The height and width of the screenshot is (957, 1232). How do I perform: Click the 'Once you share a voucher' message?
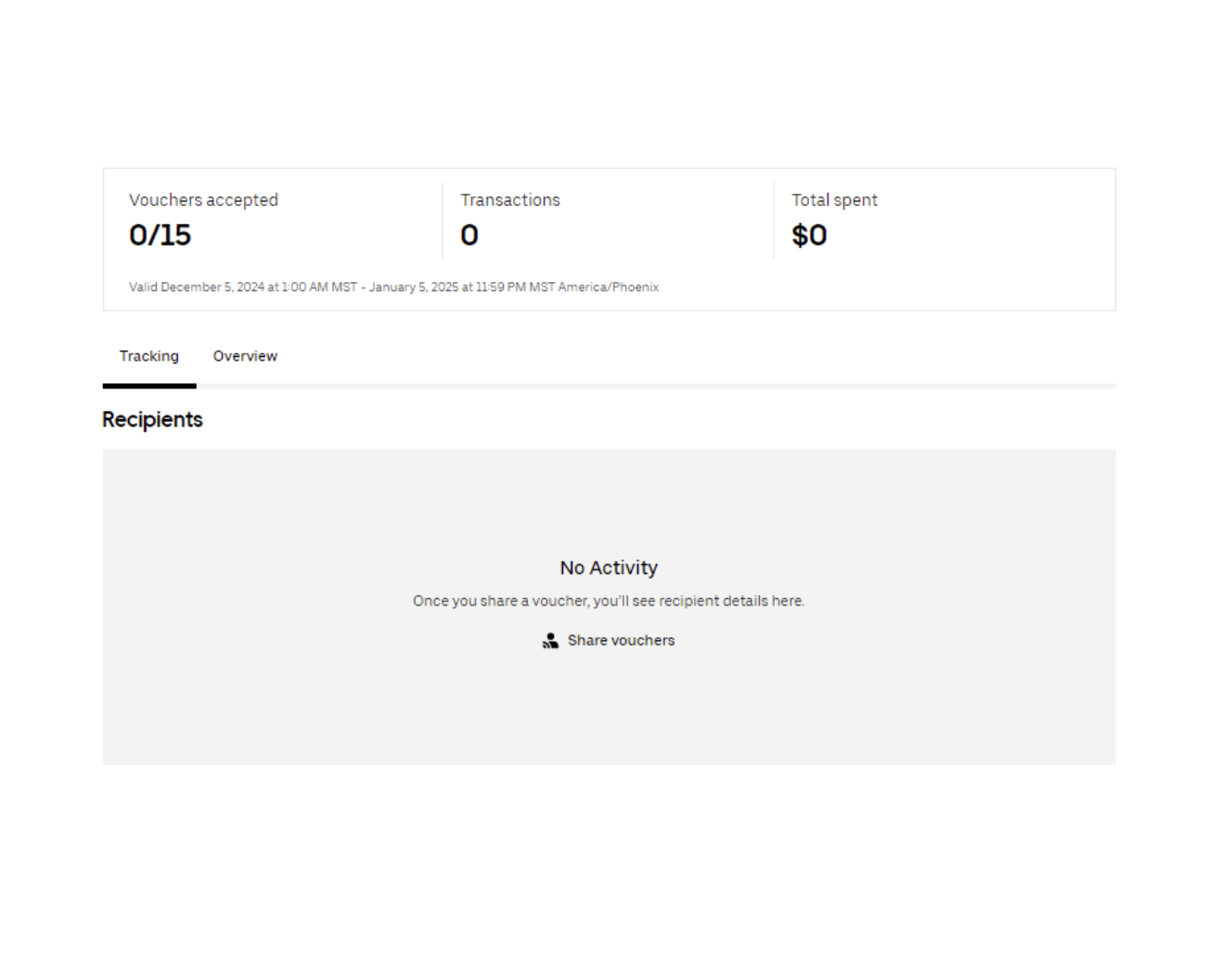point(609,601)
